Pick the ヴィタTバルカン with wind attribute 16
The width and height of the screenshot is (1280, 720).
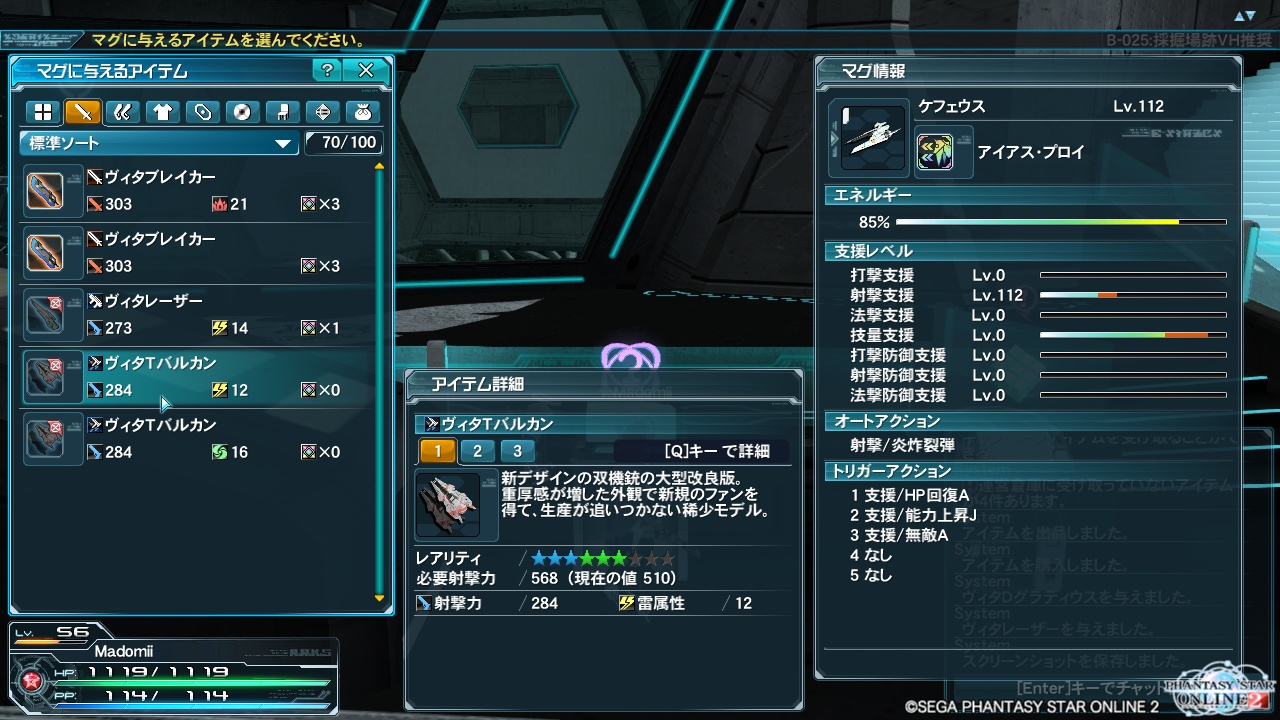tap(196, 438)
